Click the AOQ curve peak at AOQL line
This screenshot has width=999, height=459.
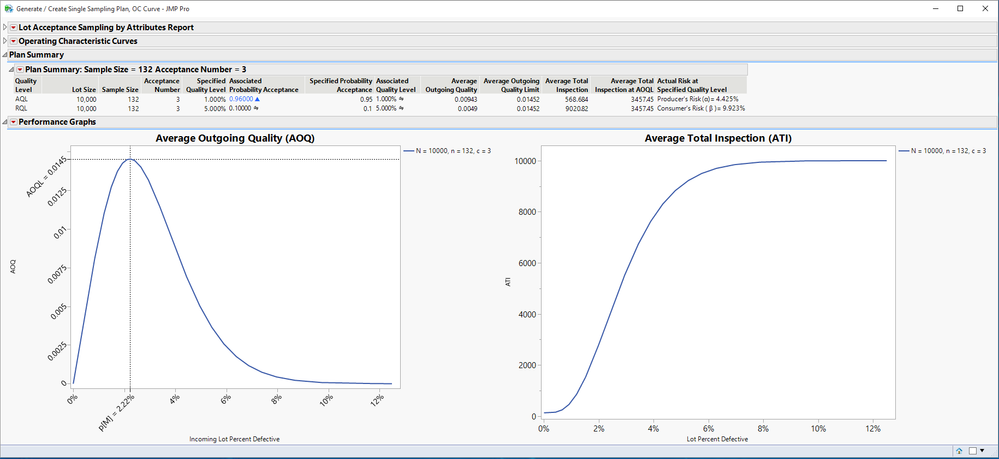tap(130, 159)
